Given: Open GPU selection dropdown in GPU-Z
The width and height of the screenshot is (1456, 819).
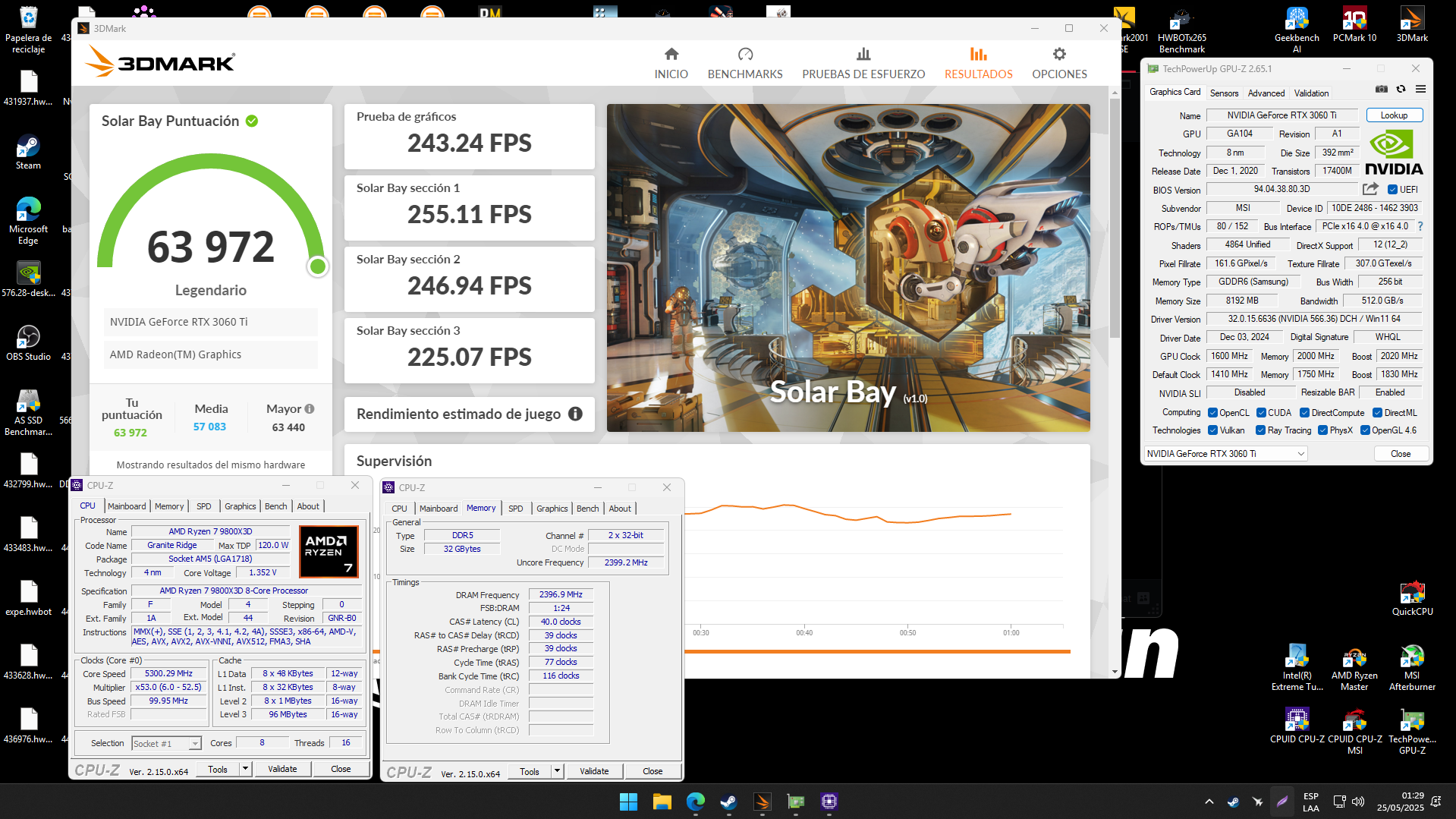Looking at the screenshot, I should (1225, 454).
